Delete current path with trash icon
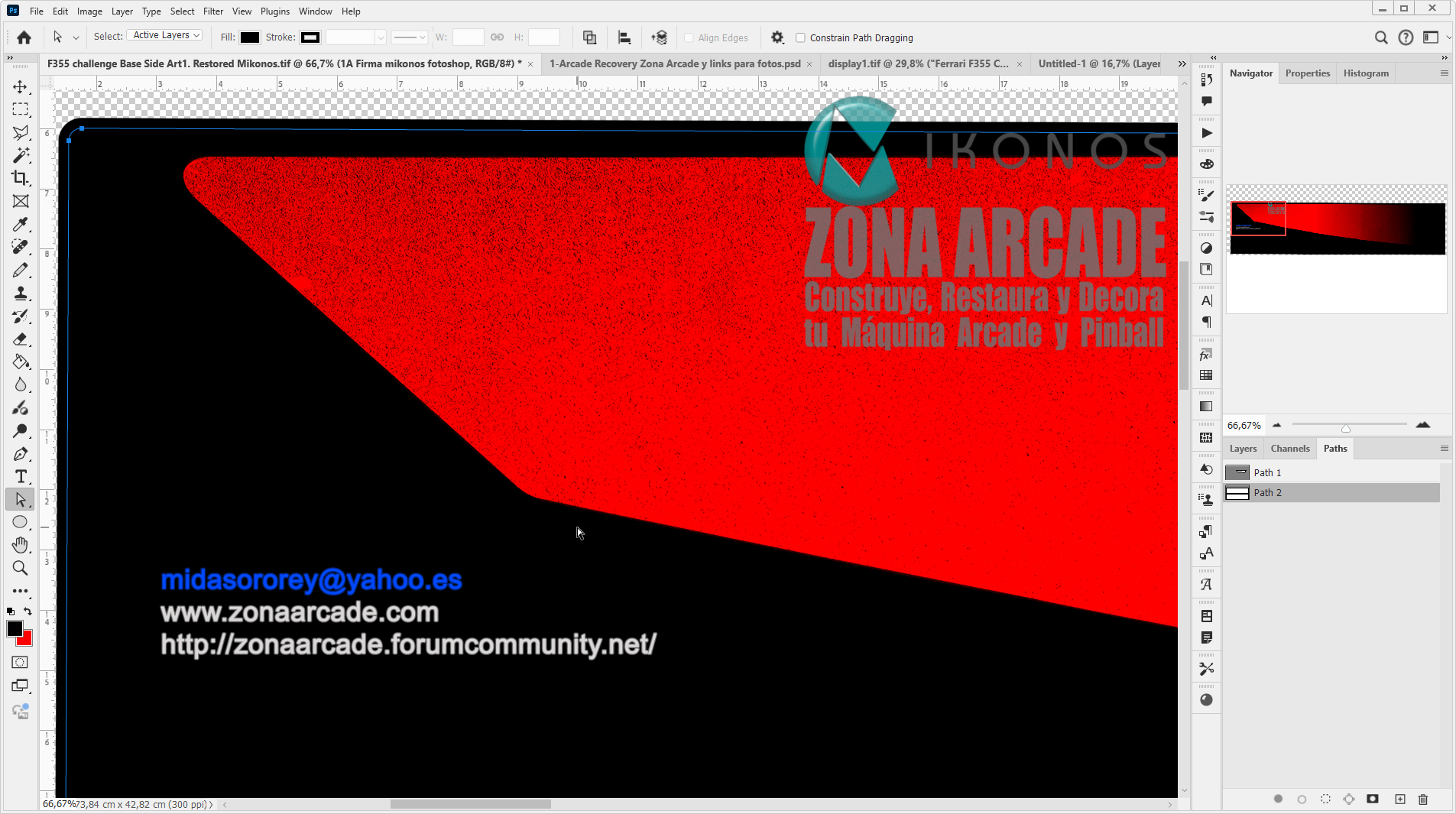1456x814 pixels. (1423, 799)
